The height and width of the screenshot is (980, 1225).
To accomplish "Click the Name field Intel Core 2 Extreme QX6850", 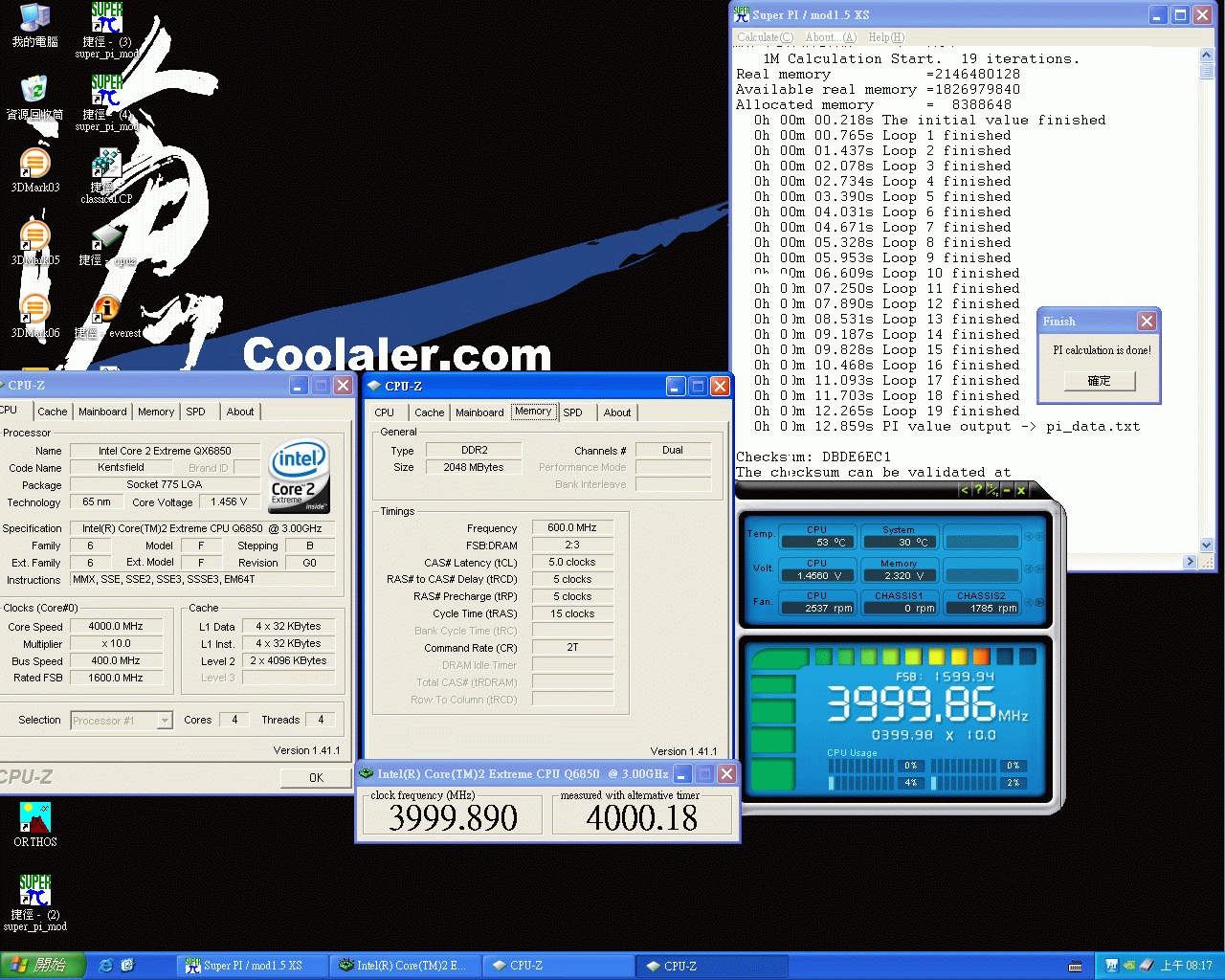I will (165, 451).
